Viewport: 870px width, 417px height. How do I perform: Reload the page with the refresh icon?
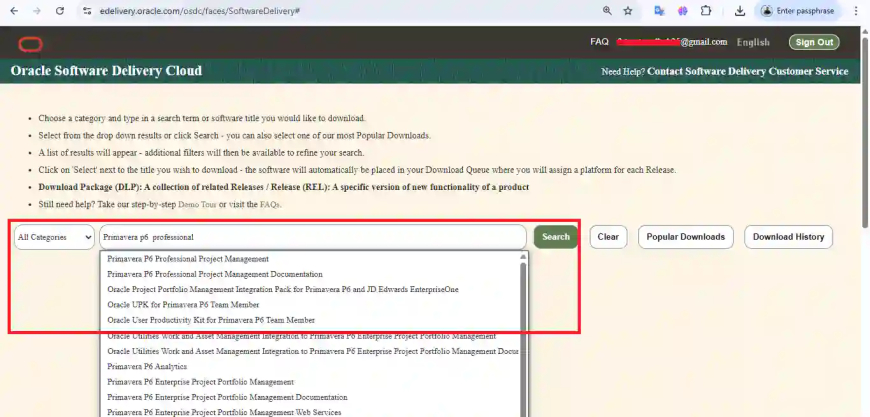[60, 11]
